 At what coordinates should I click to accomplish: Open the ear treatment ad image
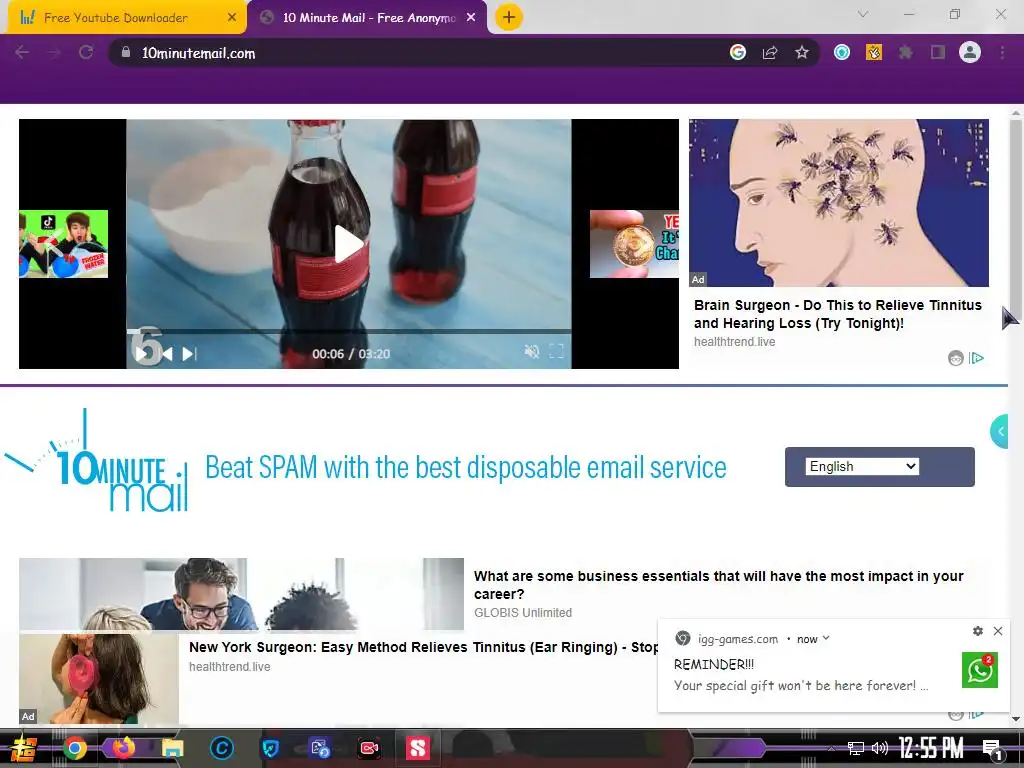coord(99,679)
